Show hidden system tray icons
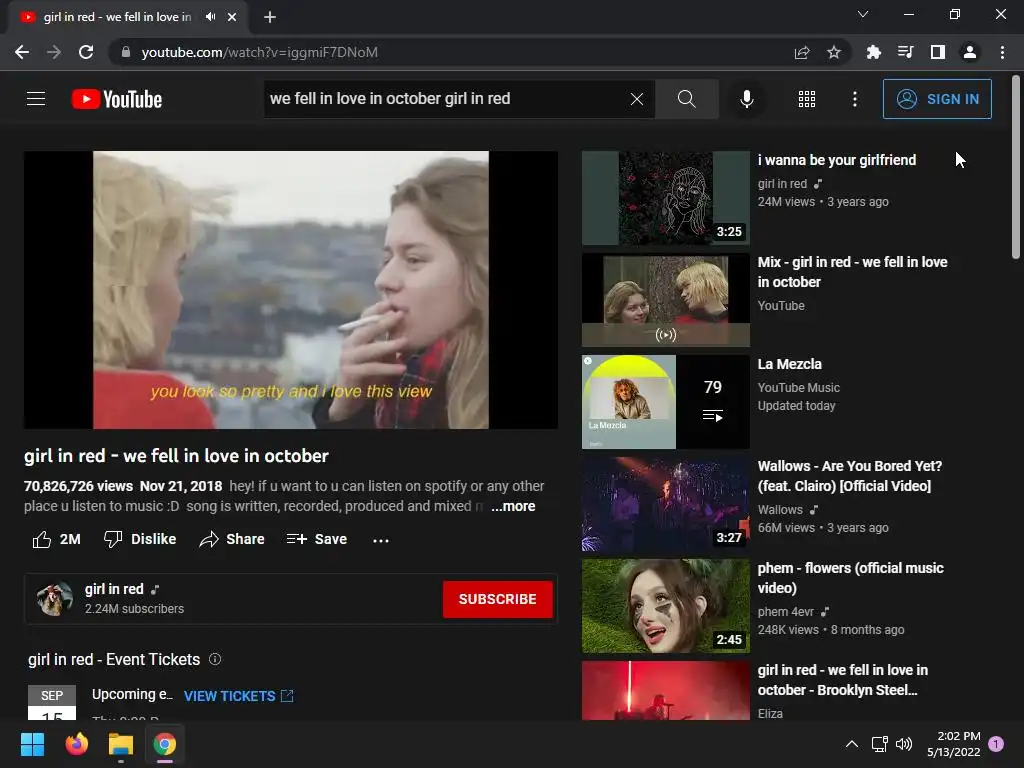This screenshot has height=768, width=1024. click(852, 744)
